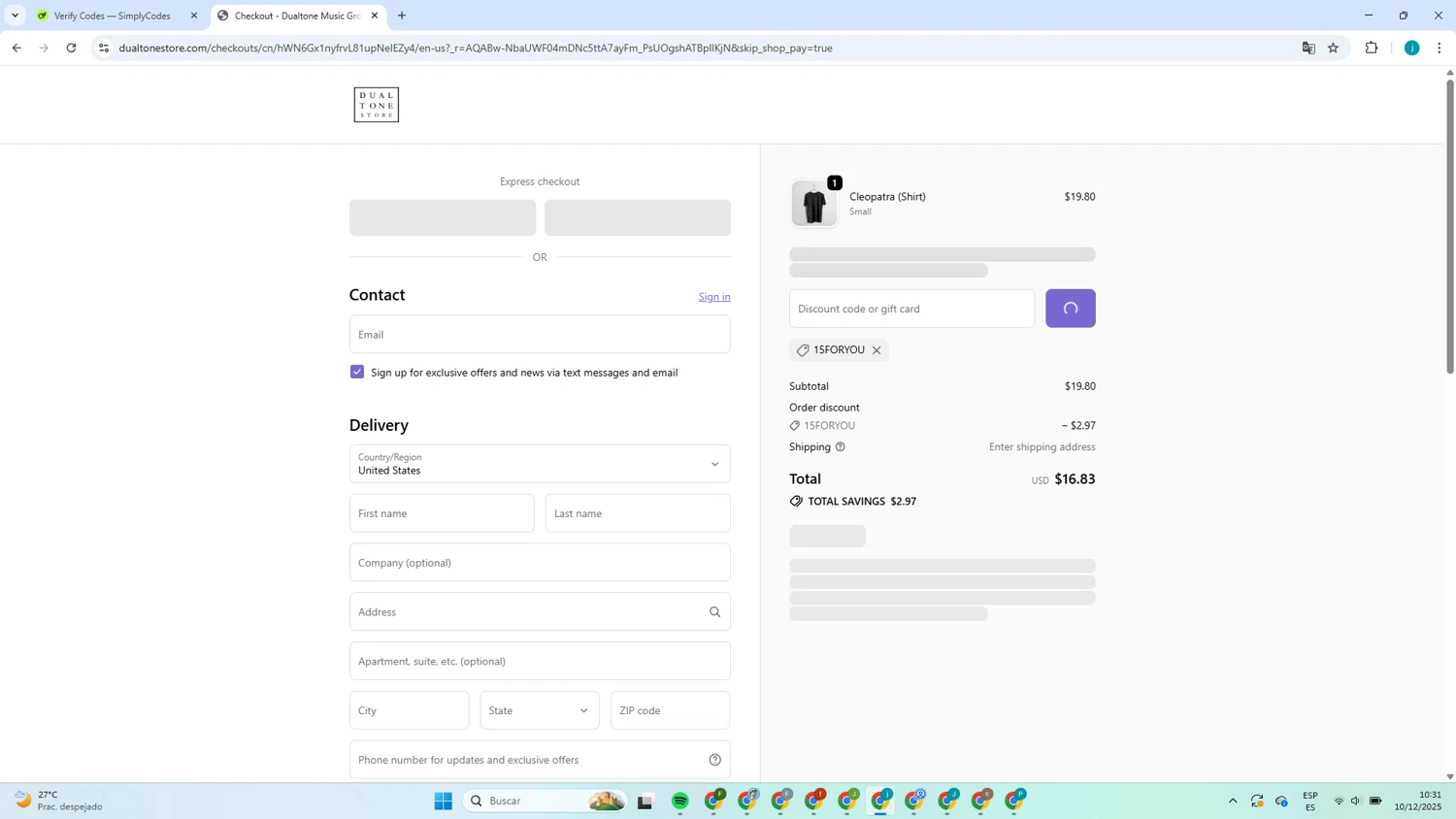This screenshot has width=1456, height=819.
Task: Follow the Sign in link
Action: [x=714, y=297]
